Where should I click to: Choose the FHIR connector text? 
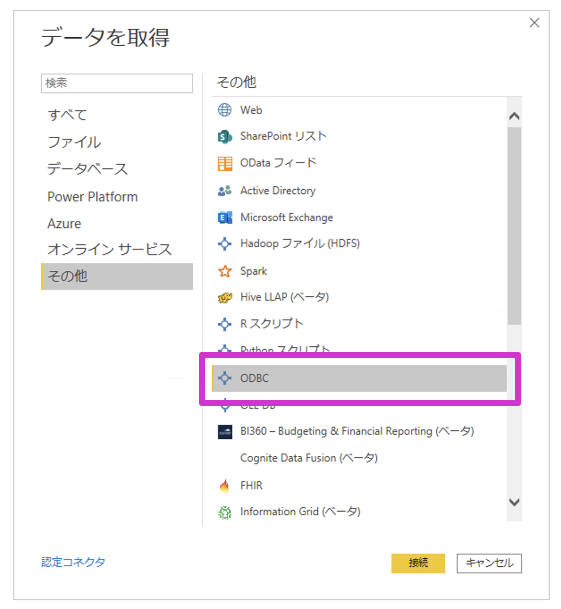pyautogui.click(x=251, y=485)
